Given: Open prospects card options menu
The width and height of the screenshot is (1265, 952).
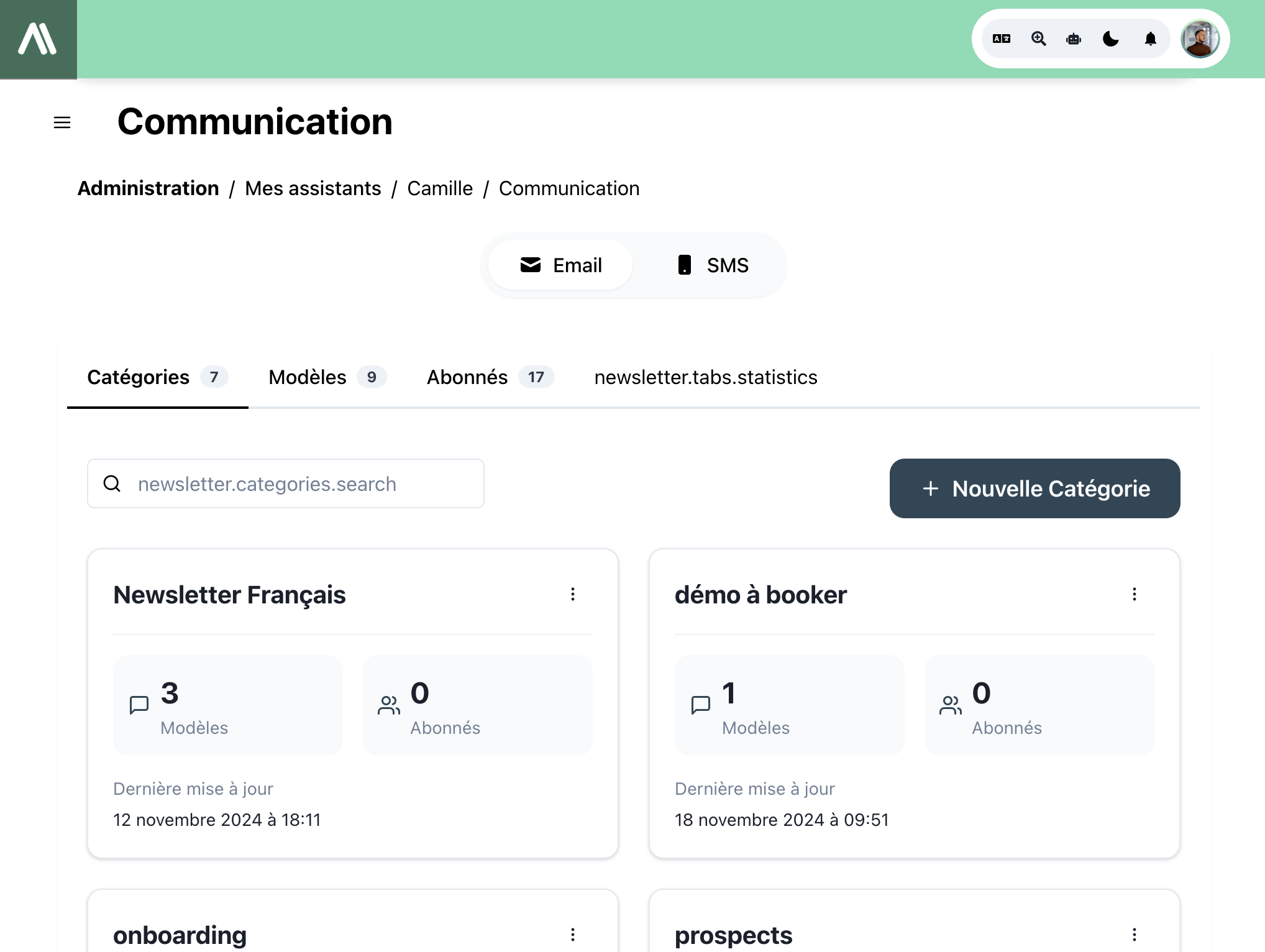Looking at the screenshot, I should (x=1135, y=935).
